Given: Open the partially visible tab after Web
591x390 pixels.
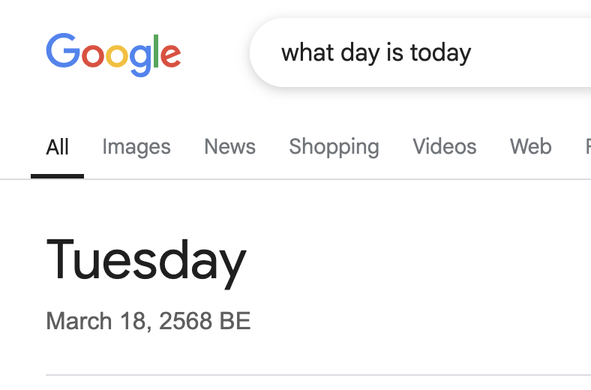Looking at the screenshot, I should click(588, 147).
